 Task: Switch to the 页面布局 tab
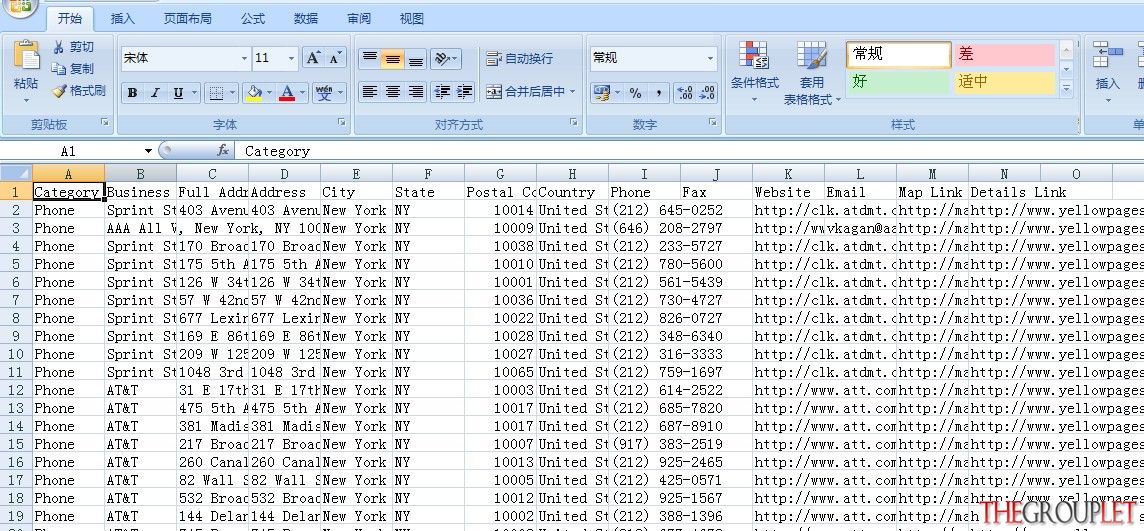click(188, 19)
